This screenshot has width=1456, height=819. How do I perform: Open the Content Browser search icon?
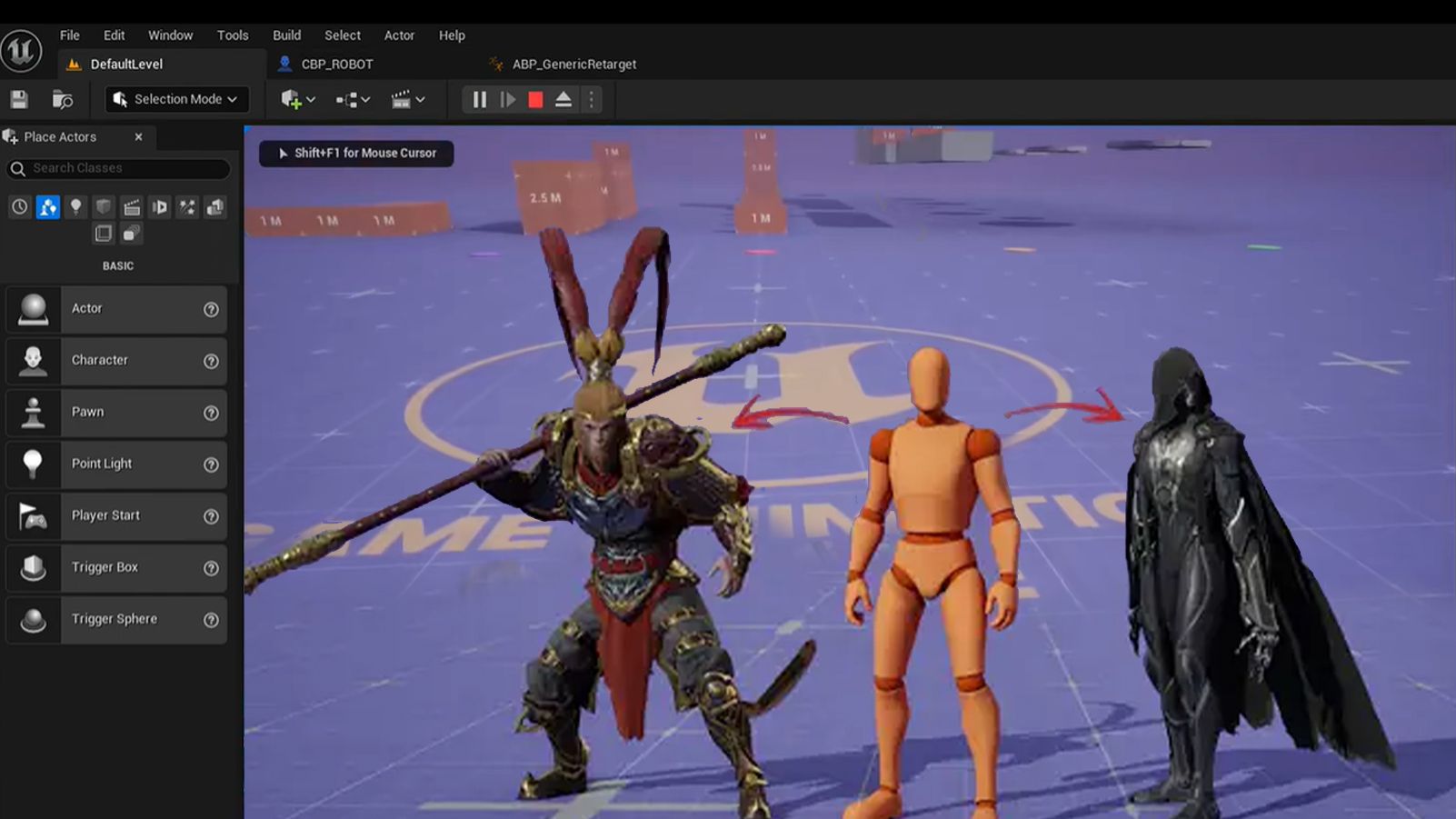[x=62, y=100]
